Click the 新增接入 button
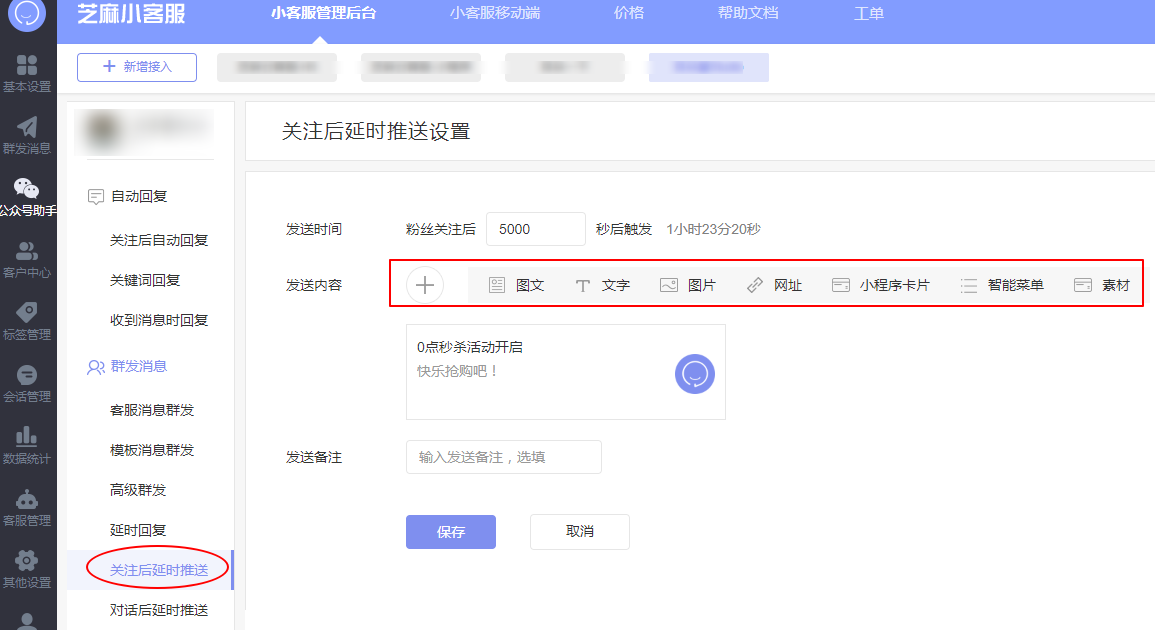This screenshot has height=630, width=1155. click(x=137, y=67)
